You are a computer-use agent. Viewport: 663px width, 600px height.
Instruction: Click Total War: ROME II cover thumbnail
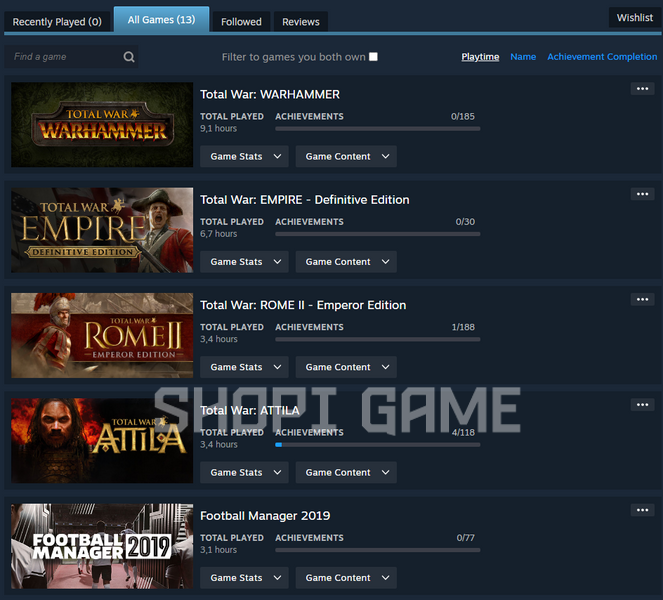(x=102, y=335)
